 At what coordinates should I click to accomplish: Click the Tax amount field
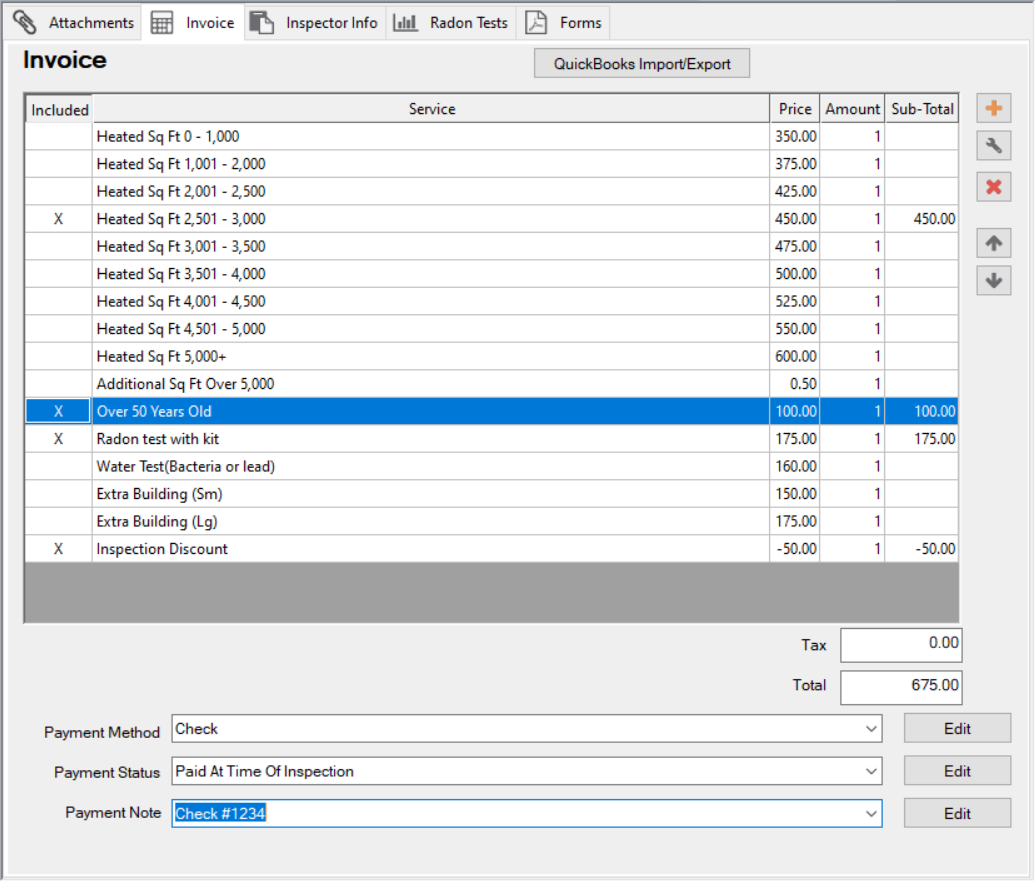[901, 645]
